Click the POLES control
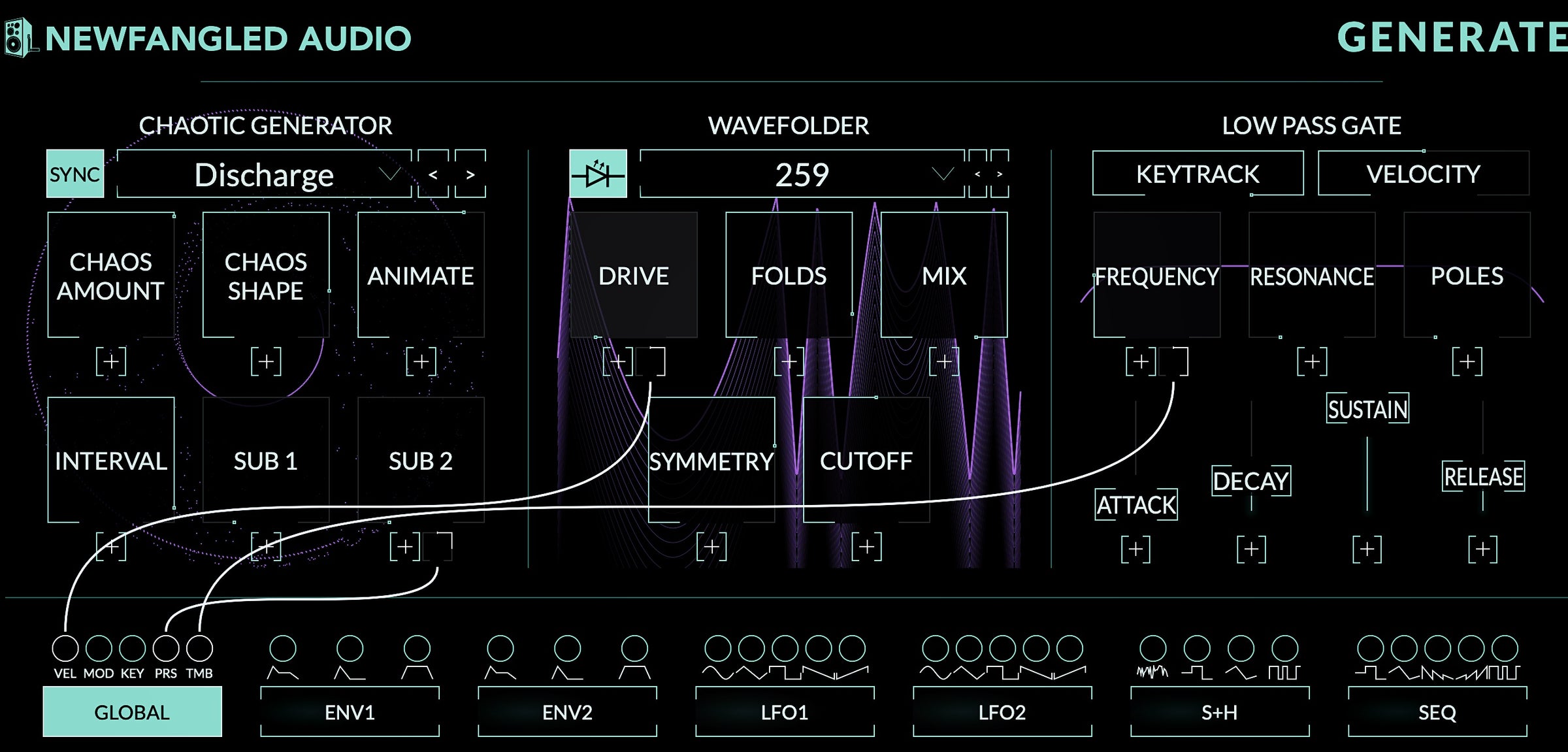The image size is (1568, 752). point(1467,275)
